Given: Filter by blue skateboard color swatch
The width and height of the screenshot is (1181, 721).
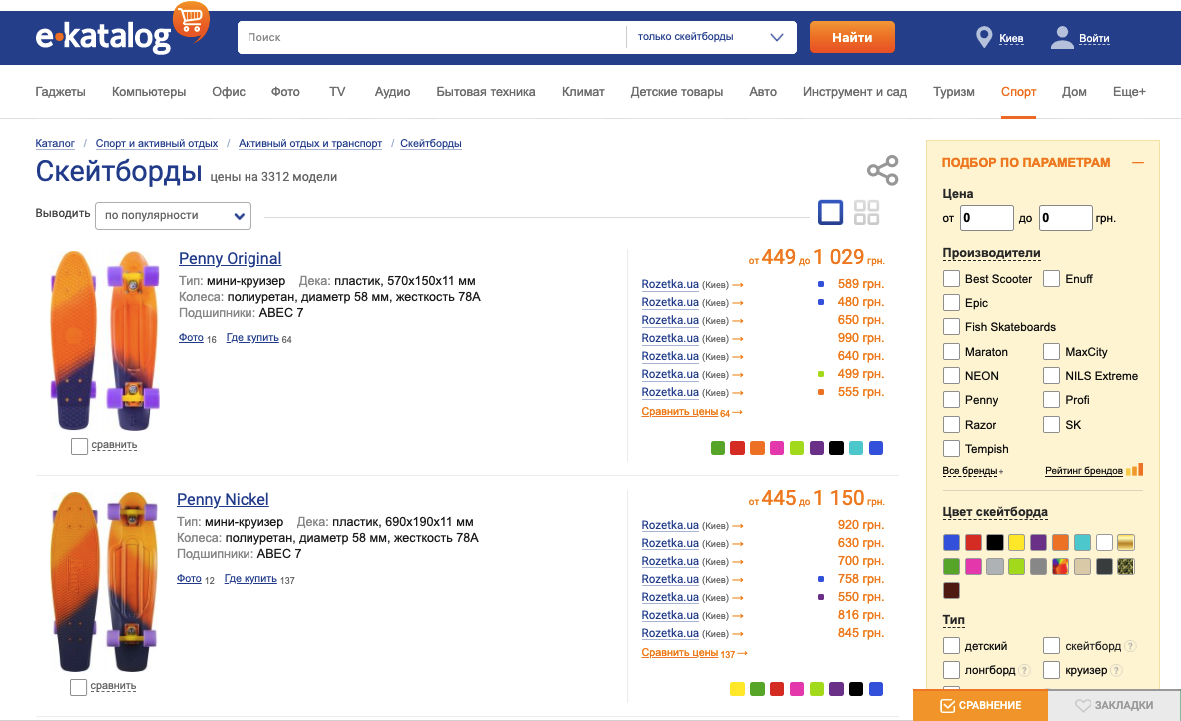Looking at the screenshot, I should [951, 542].
